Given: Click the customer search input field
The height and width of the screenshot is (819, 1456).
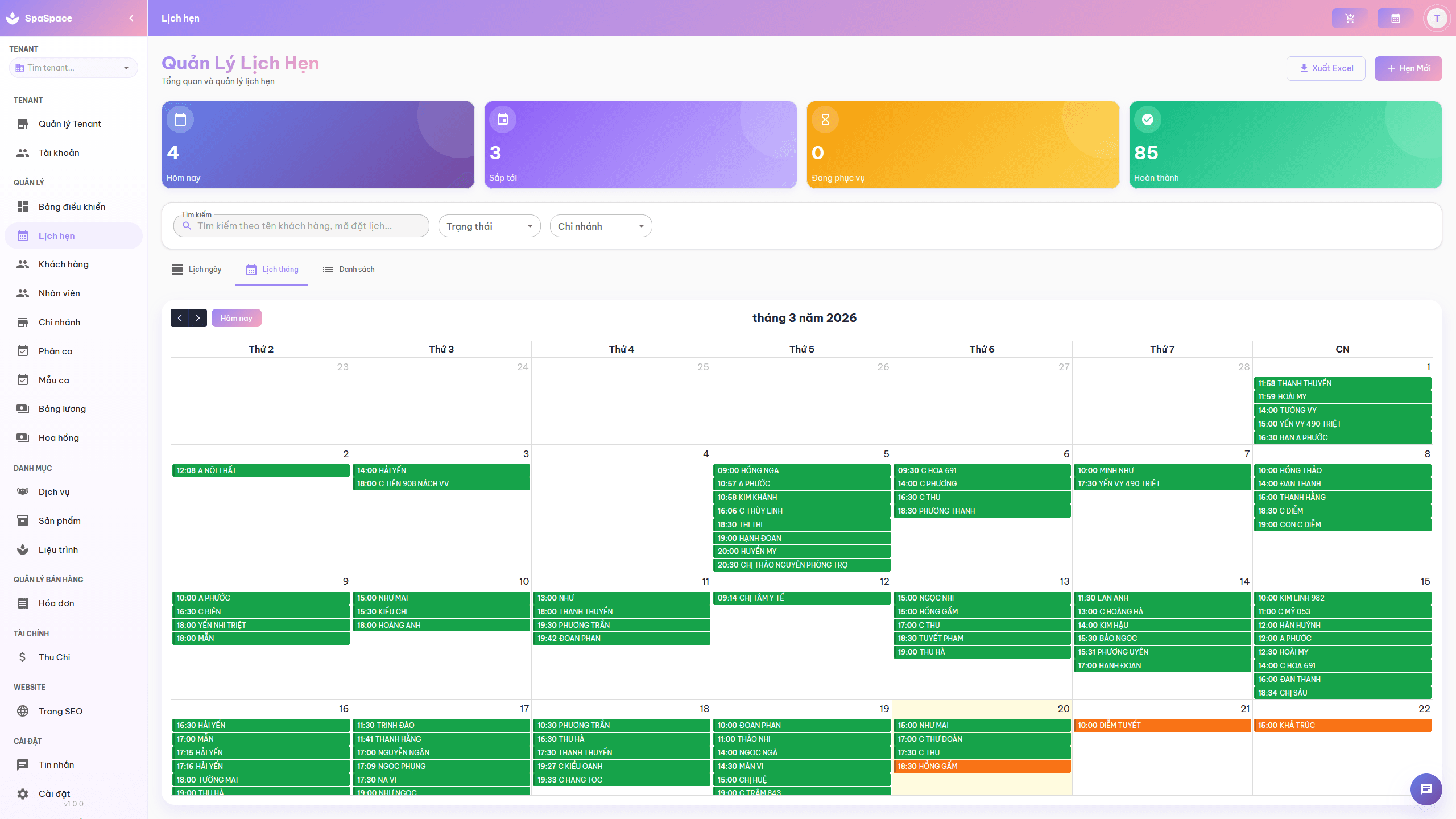Looking at the screenshot, I should tap(307, 226).
